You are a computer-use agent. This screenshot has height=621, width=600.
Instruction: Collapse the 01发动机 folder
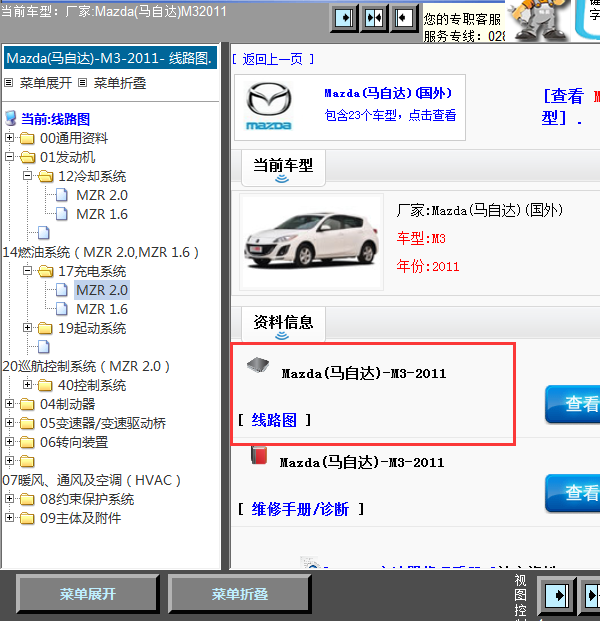(x=10, y=157)
